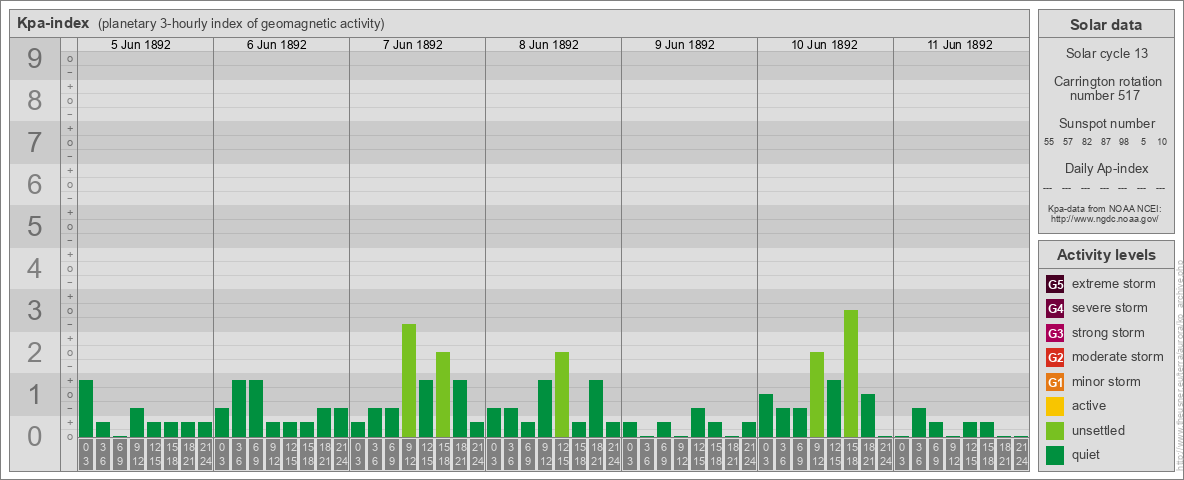Viewport: 1184px width, 480px height.
Task: Click the unsettled bar on 10 Jun 9-12
Action: click(816, 395)
